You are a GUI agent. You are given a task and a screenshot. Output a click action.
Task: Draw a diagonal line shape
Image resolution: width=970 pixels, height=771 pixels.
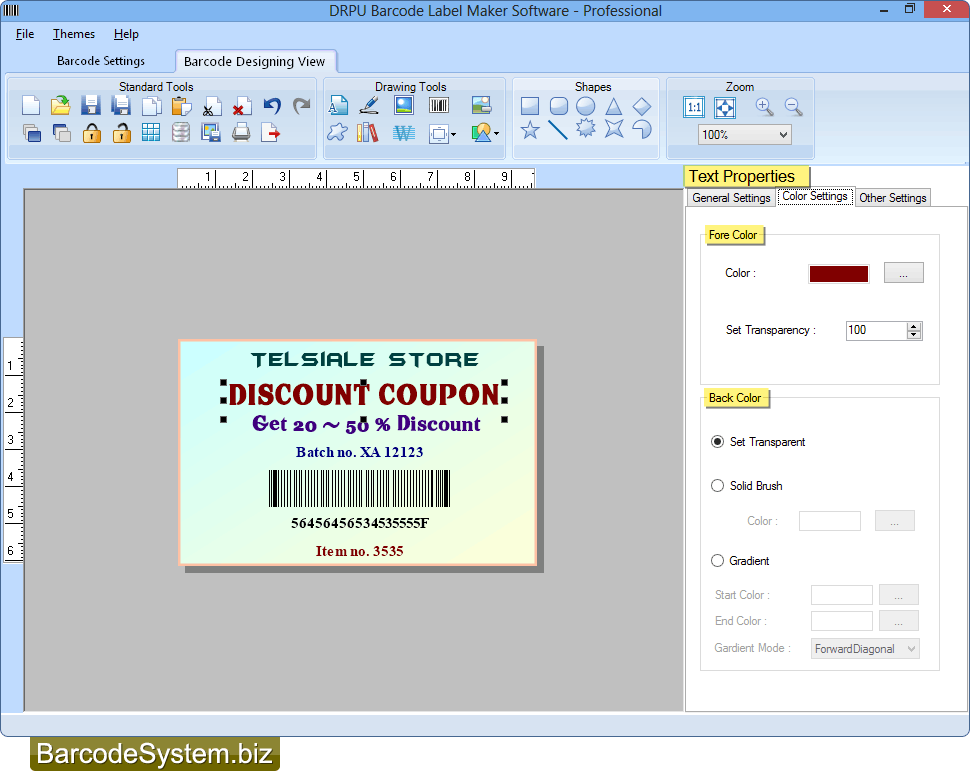(x=557, y=131)
